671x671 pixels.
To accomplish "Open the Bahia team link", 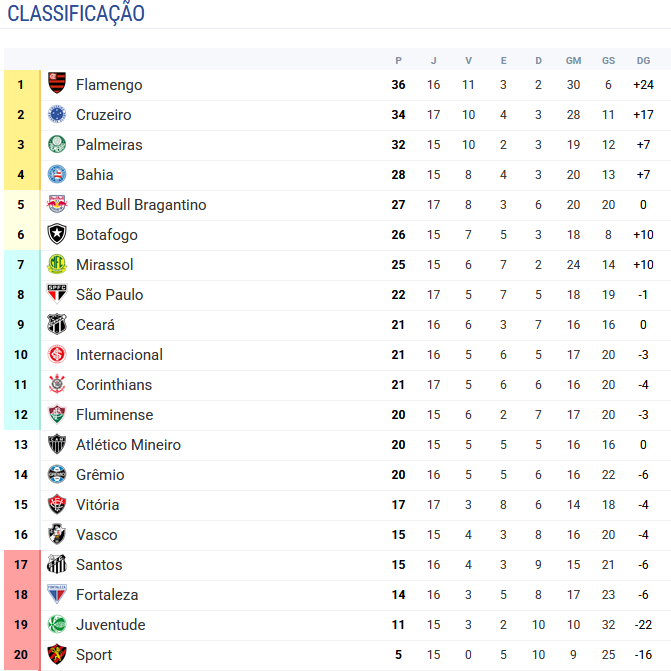I will tap(95, 175).
